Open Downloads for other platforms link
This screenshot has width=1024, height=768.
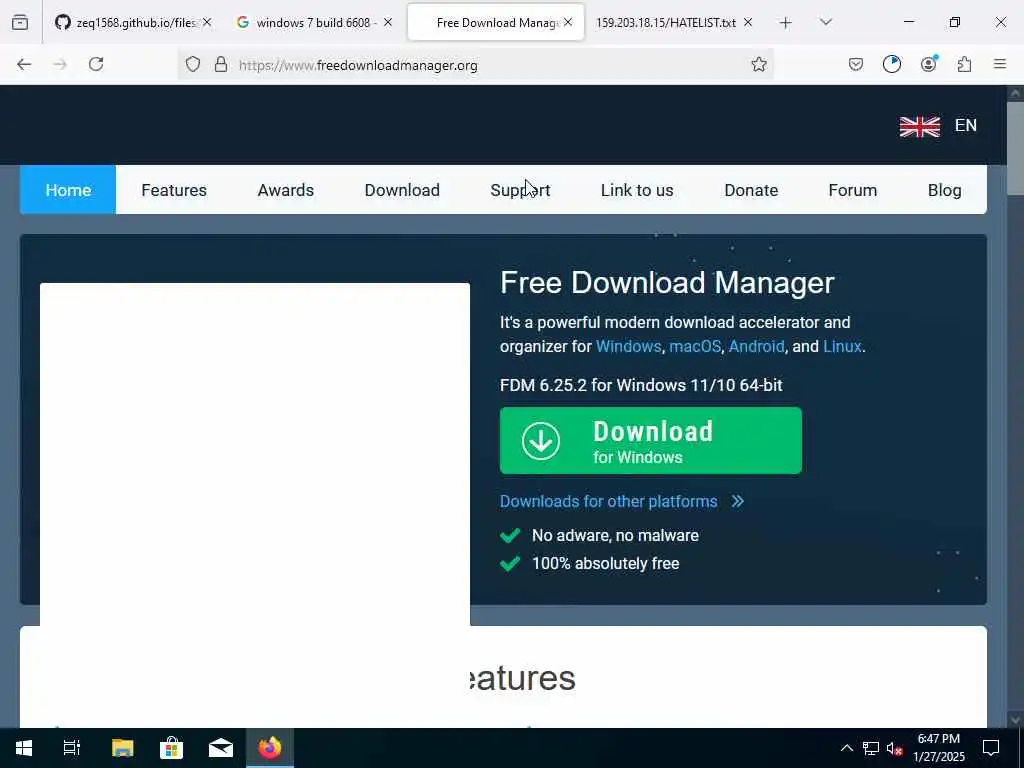click(608, 502)
